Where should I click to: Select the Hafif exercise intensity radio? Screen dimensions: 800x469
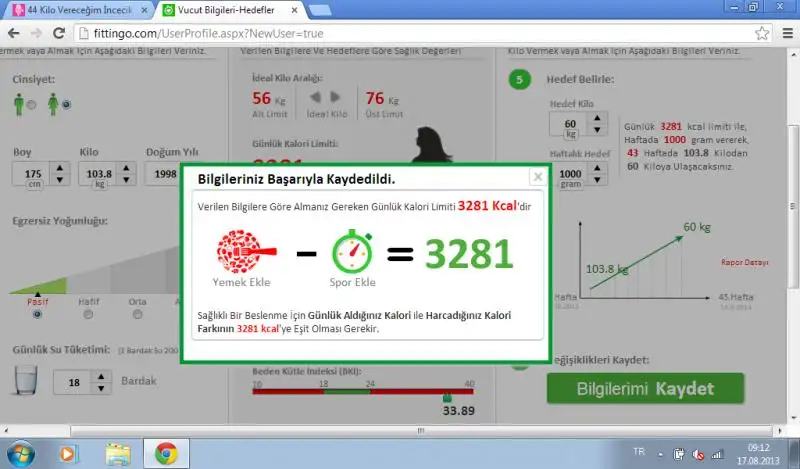click(x=88, y=314)
